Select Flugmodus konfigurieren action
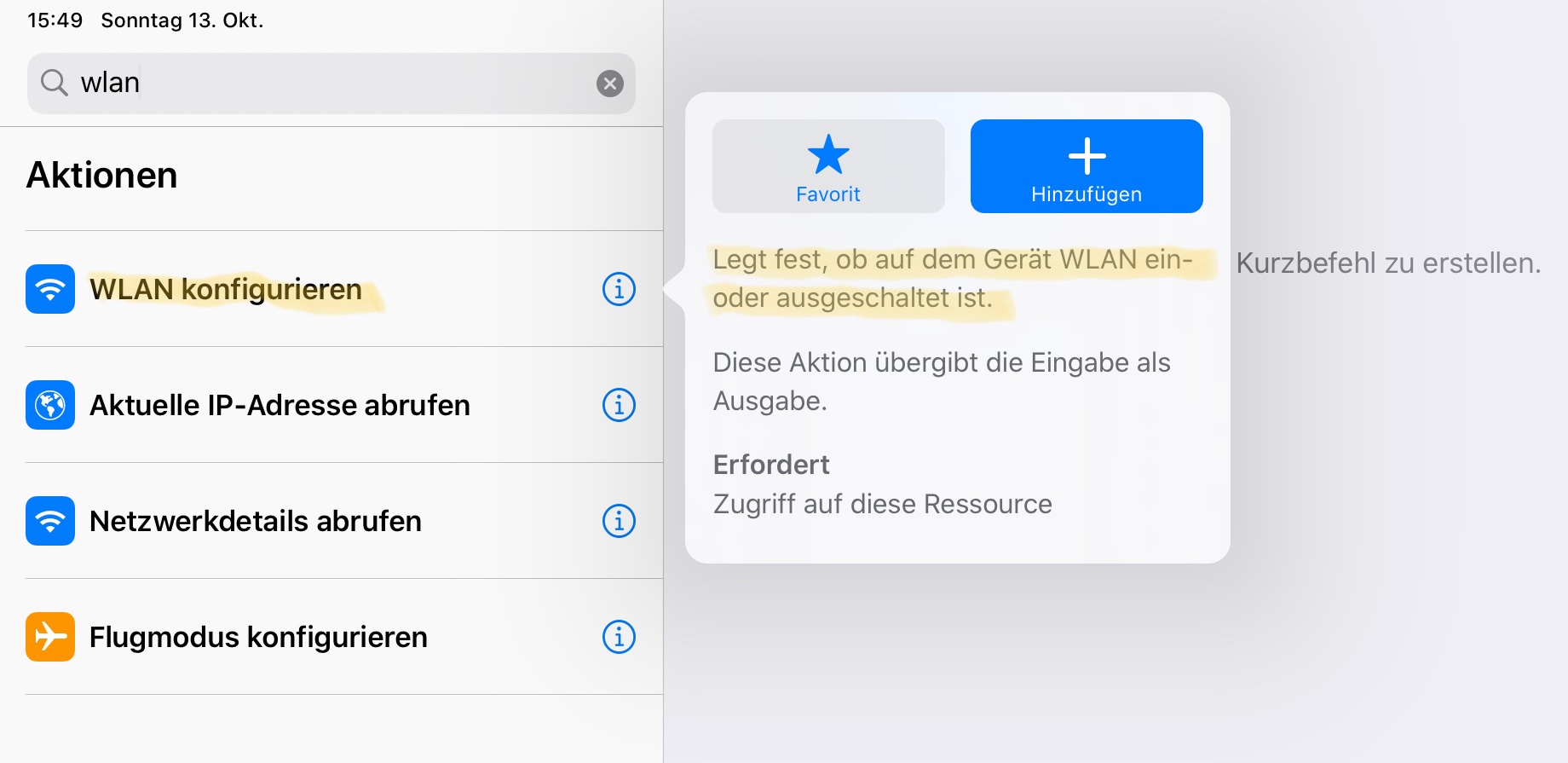This screenshot has height=763, width=1568. click(x=258, y=637)
